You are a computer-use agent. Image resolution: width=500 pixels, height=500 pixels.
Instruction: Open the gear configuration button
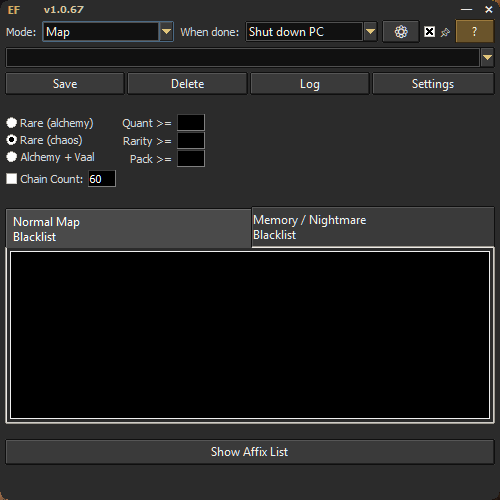click(x=401, y=32)
